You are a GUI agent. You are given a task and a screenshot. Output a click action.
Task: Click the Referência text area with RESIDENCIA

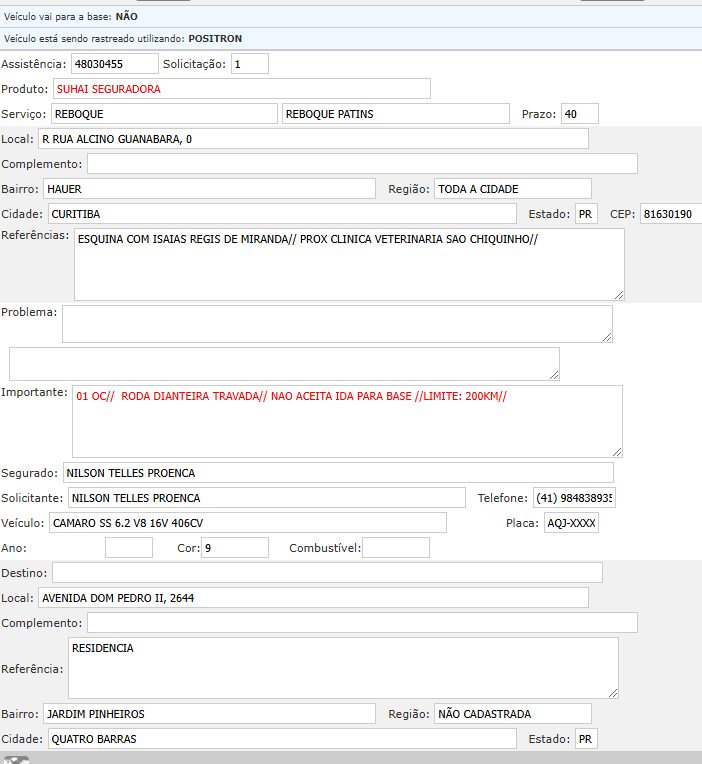pos(343,668)
